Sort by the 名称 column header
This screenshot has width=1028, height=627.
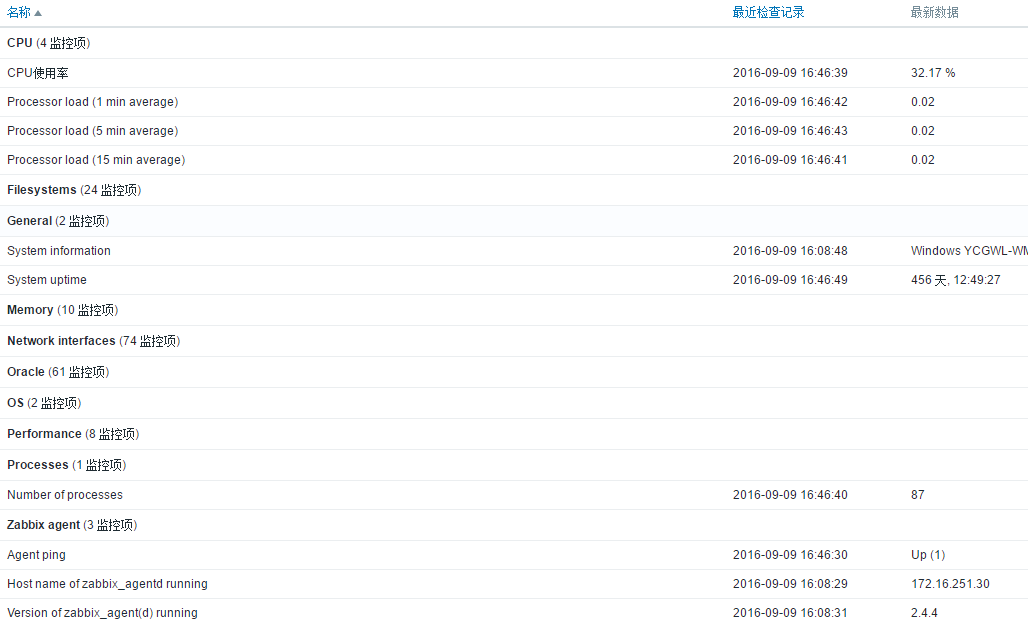coord(19,13)
